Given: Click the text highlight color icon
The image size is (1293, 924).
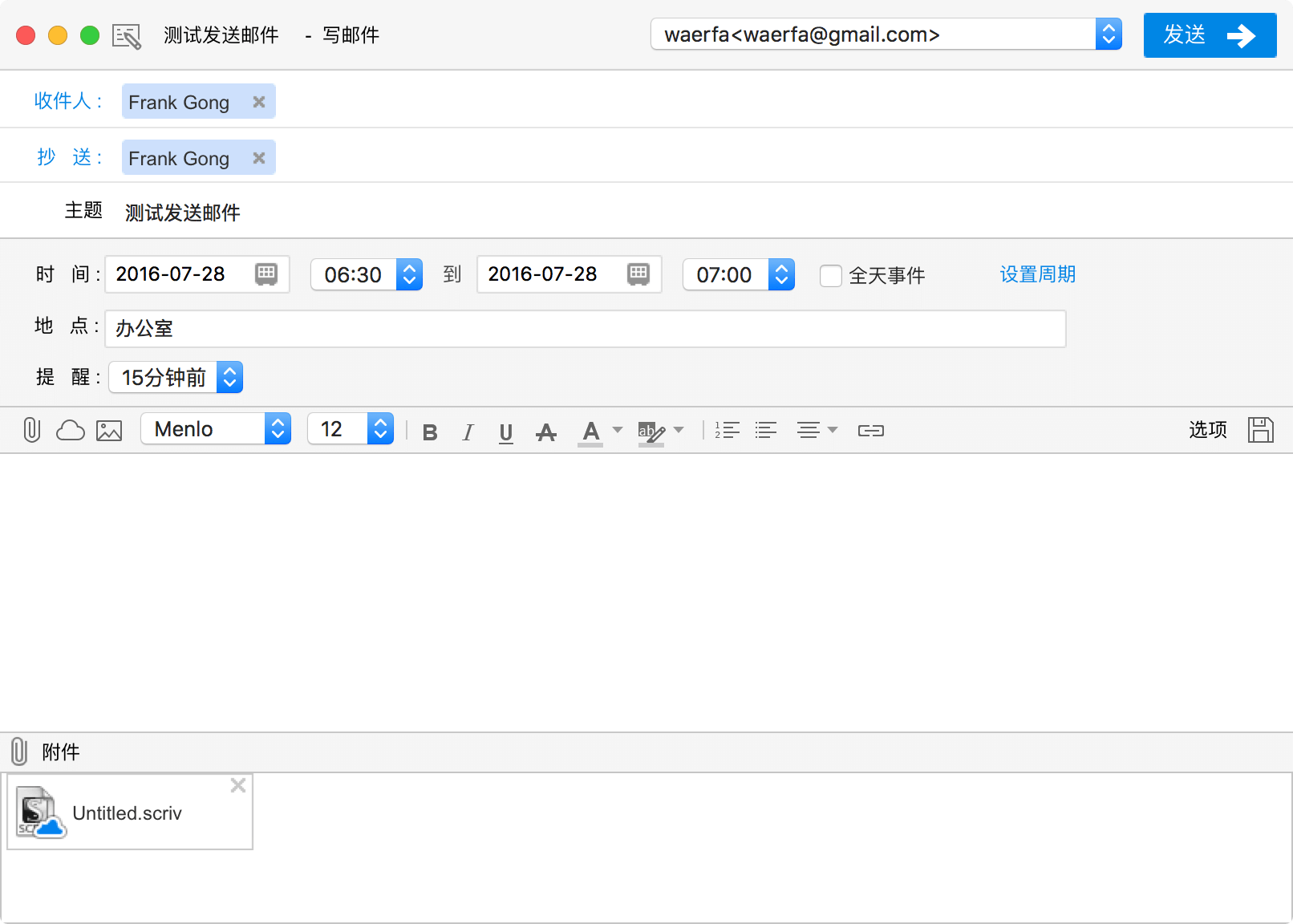Looking at the screenshot, I should point(651,432).
